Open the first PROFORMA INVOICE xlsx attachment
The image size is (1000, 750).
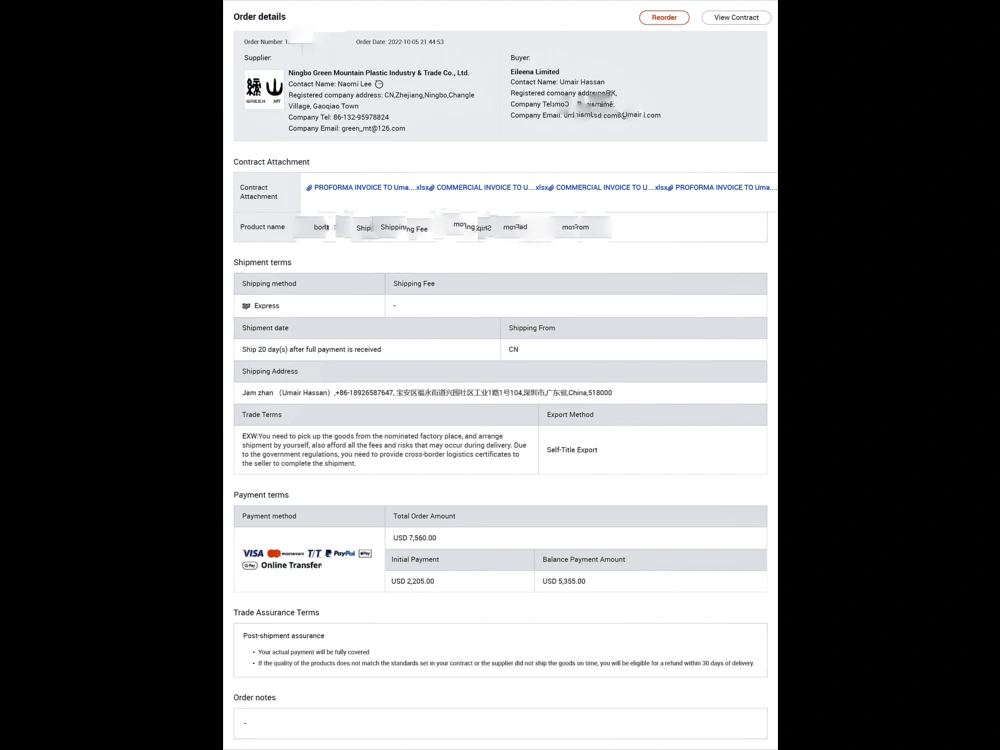367,188
